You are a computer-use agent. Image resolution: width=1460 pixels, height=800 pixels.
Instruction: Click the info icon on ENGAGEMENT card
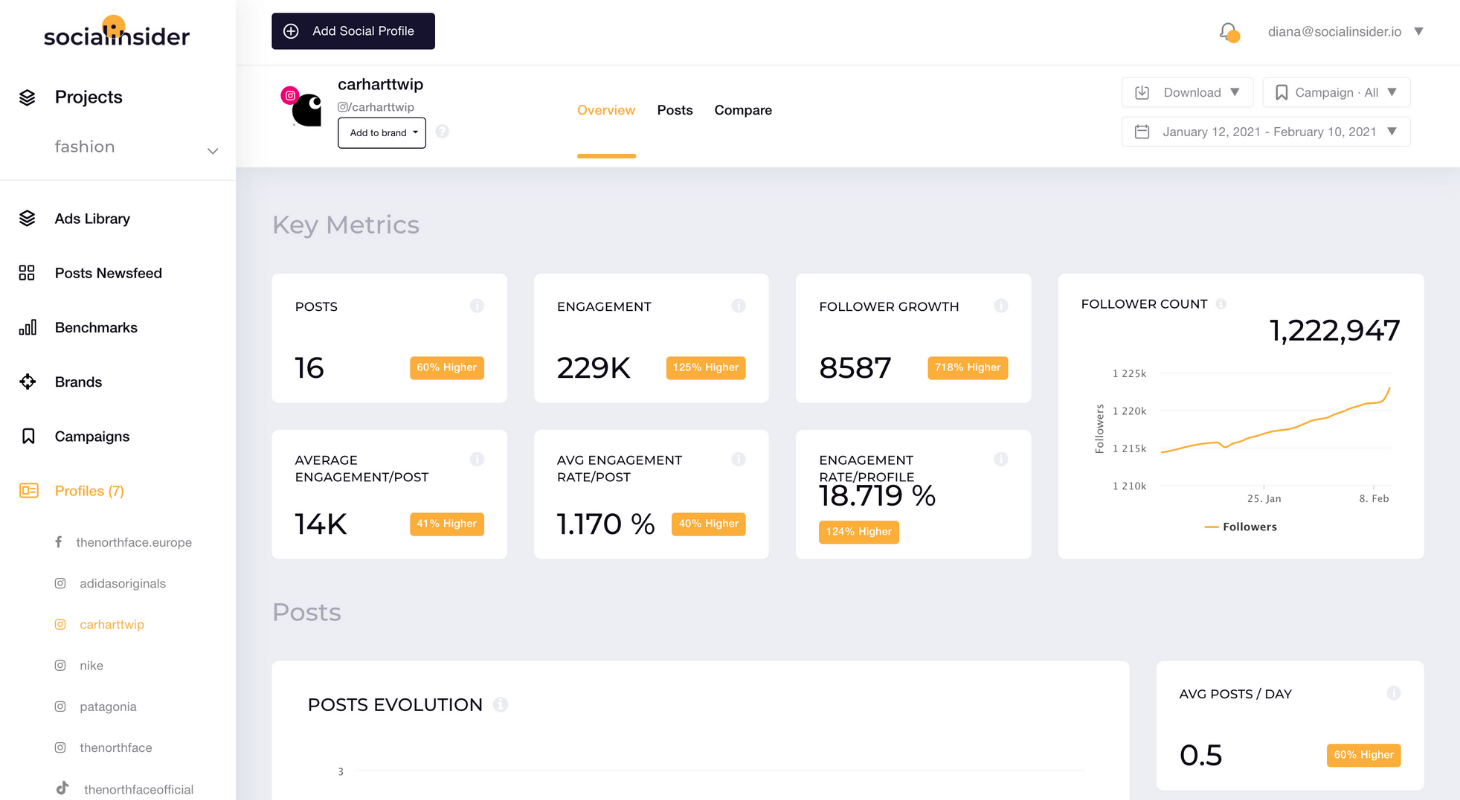pyautogui.click(x=739, y=306)
